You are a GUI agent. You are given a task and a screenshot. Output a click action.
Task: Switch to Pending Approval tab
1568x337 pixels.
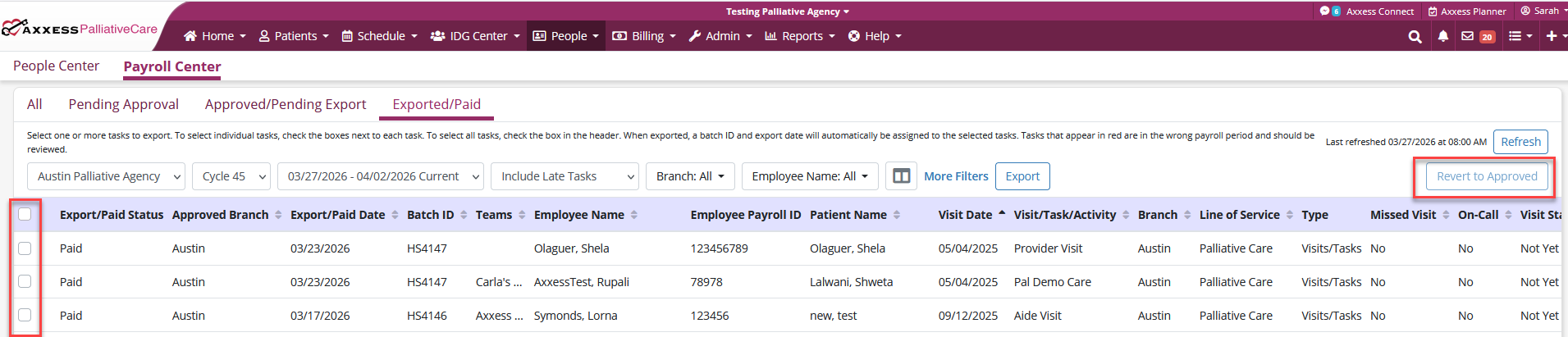click(x=123, y=104)
